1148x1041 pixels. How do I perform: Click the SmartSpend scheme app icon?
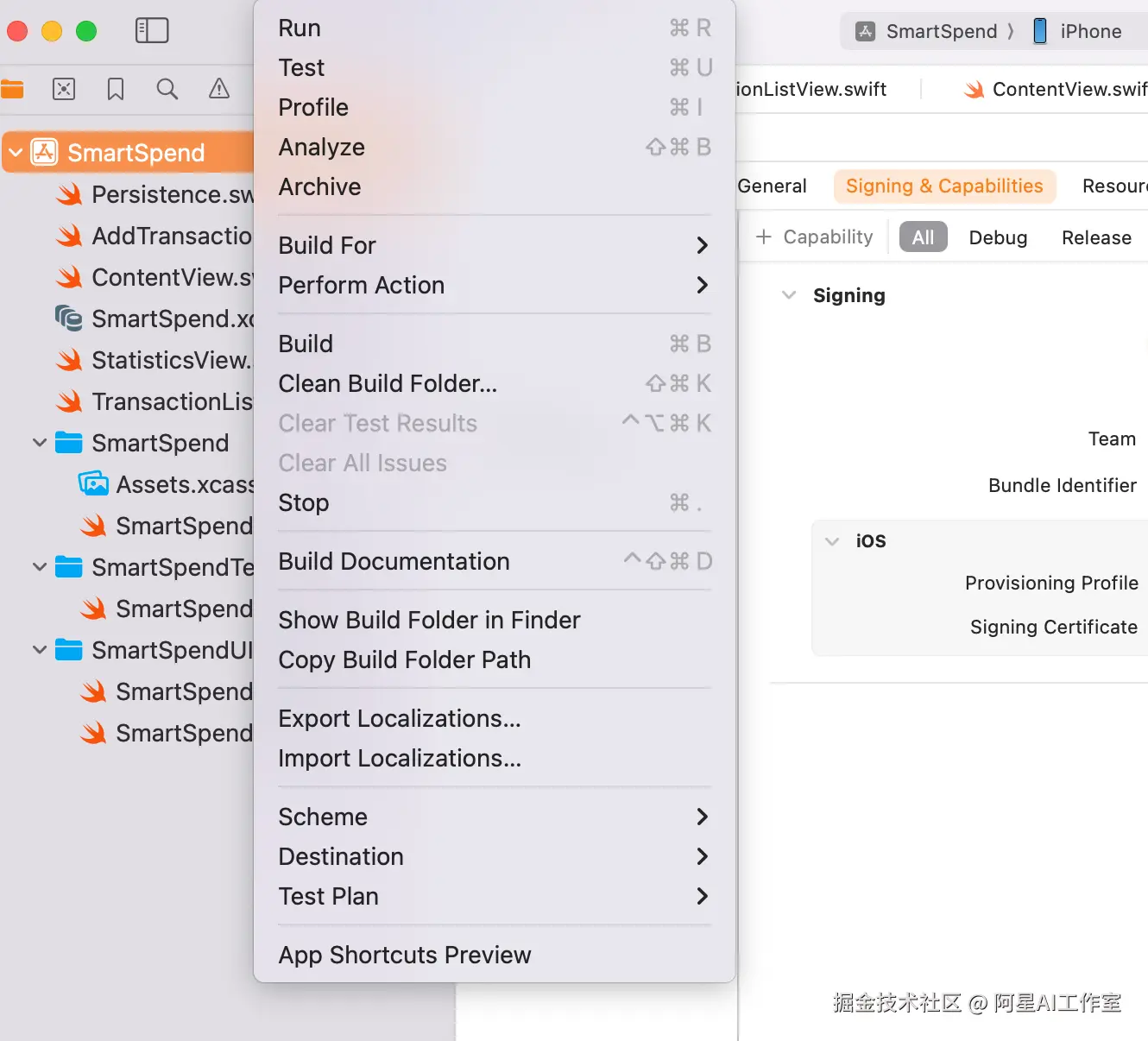click(x=865, y=32)
